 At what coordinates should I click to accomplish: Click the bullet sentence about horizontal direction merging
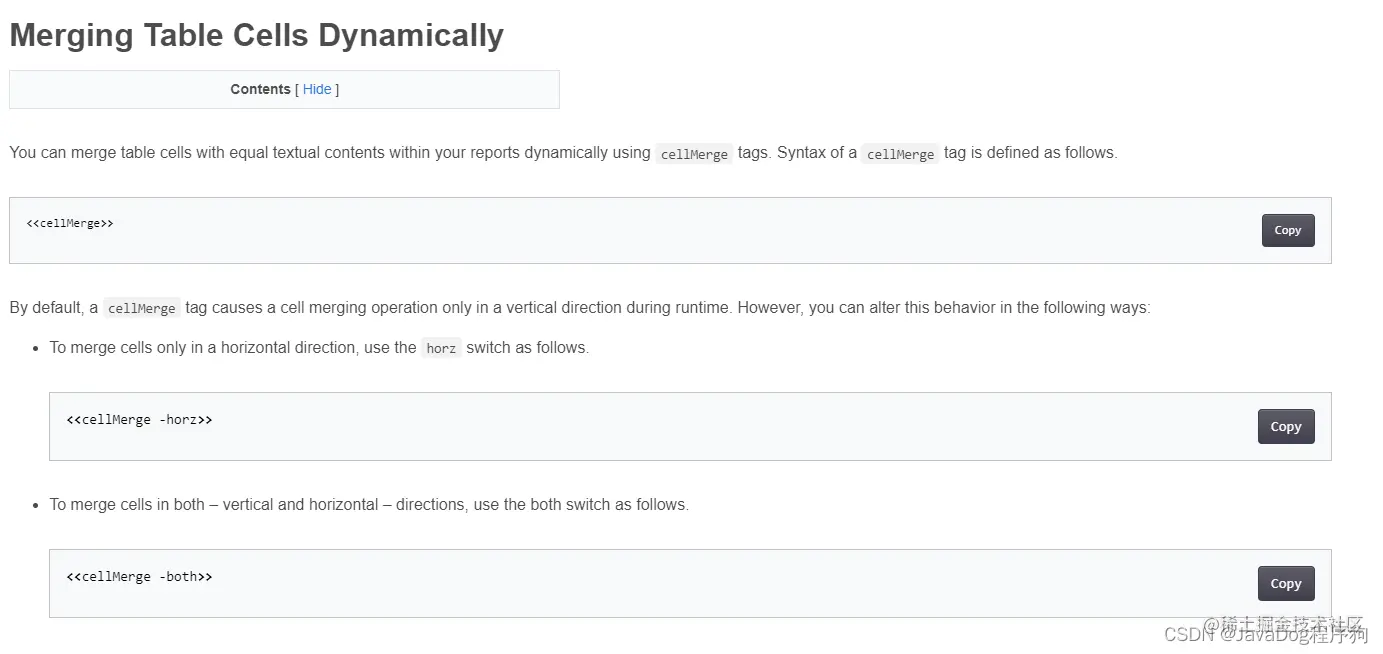230,348
